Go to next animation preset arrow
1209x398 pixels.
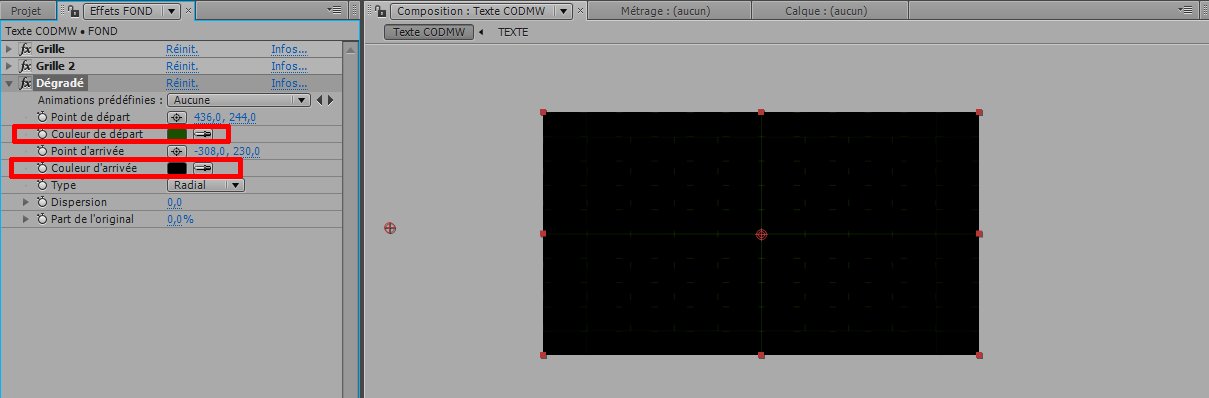coord(330,100)
